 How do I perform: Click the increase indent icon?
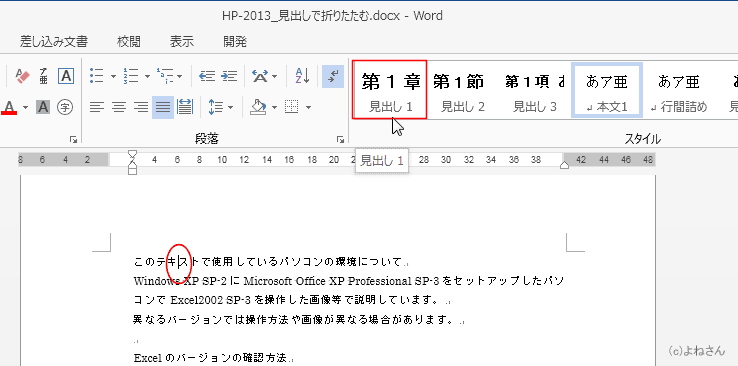click(229, 76)
